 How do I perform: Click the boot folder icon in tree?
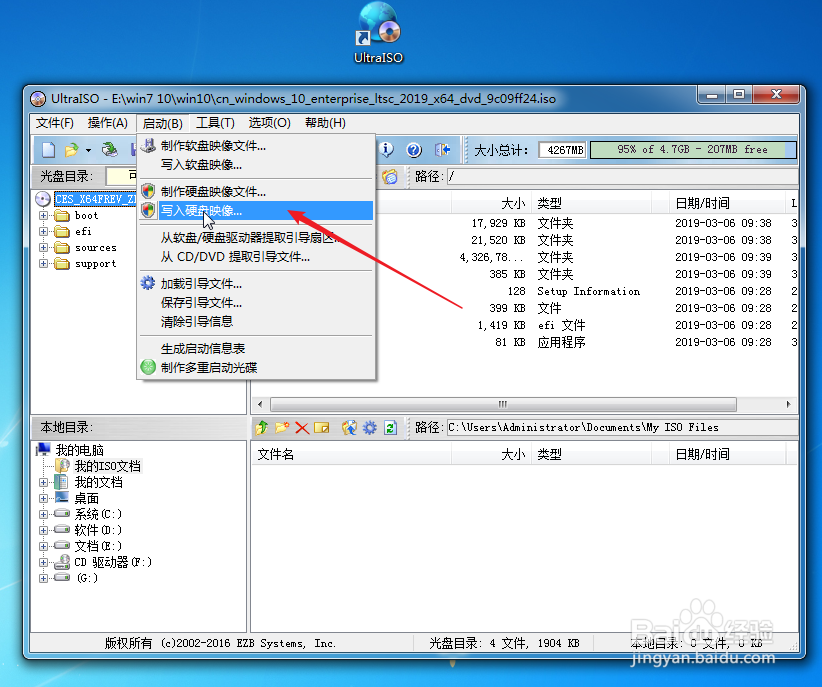62,216
